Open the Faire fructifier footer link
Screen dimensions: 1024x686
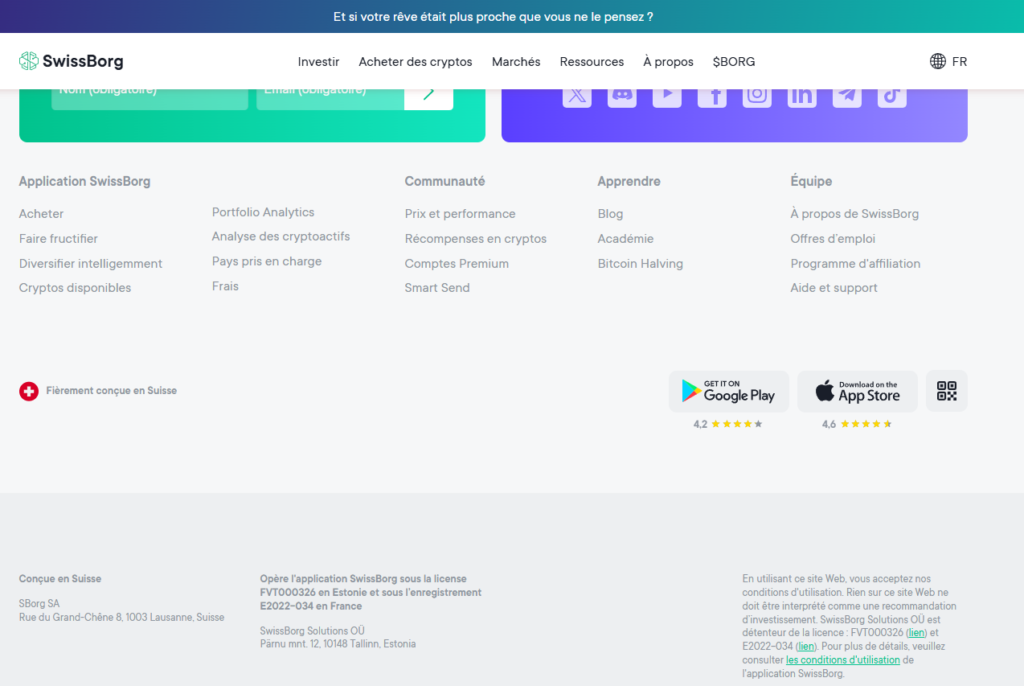58,238
